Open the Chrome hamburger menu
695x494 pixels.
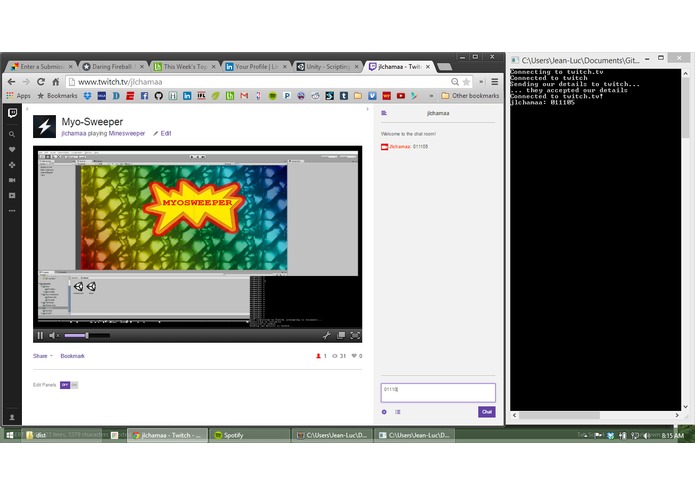point(495,82)
